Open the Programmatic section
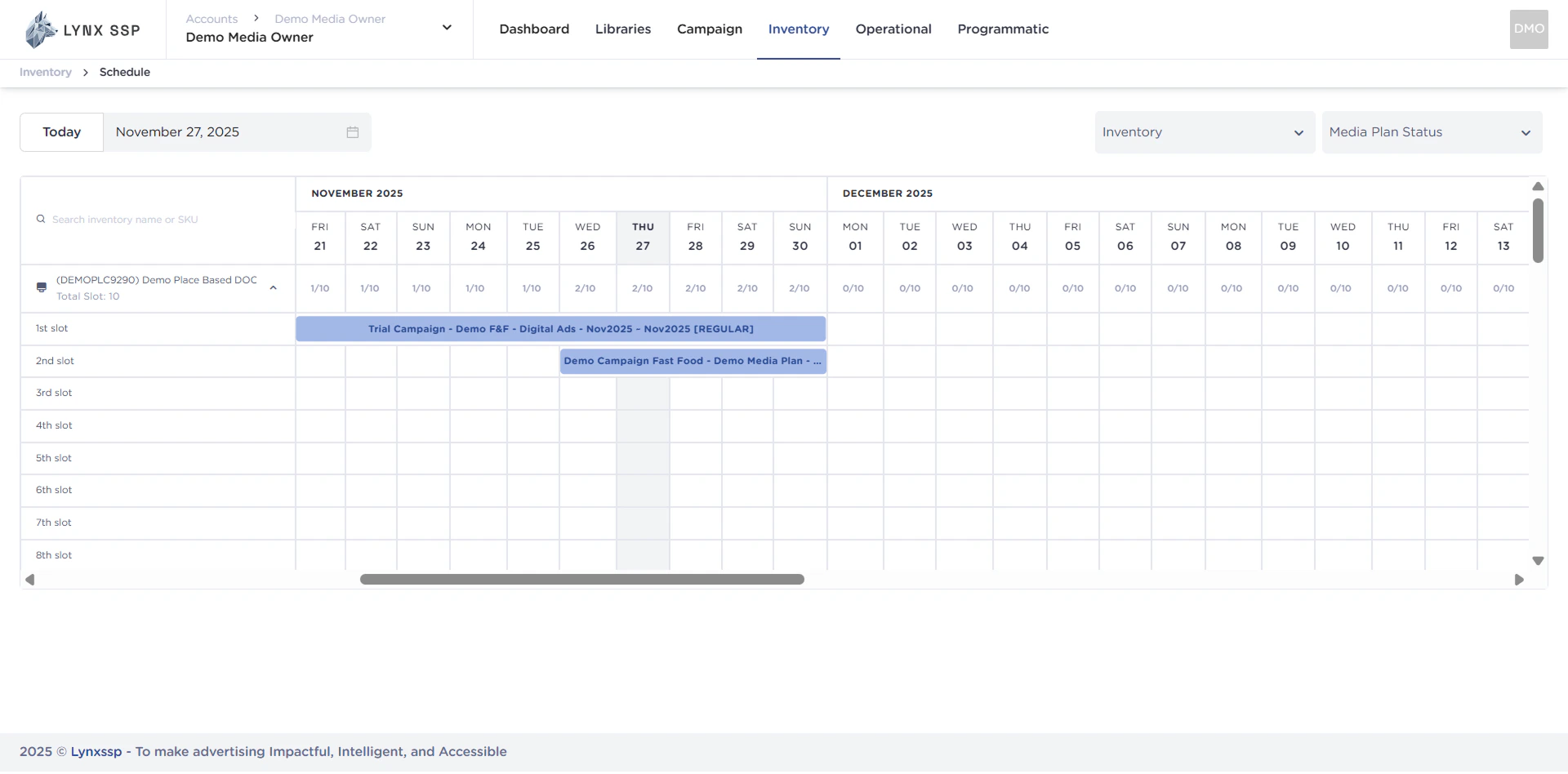This screenshot has width=1568, height=774. coord(1003,29)
